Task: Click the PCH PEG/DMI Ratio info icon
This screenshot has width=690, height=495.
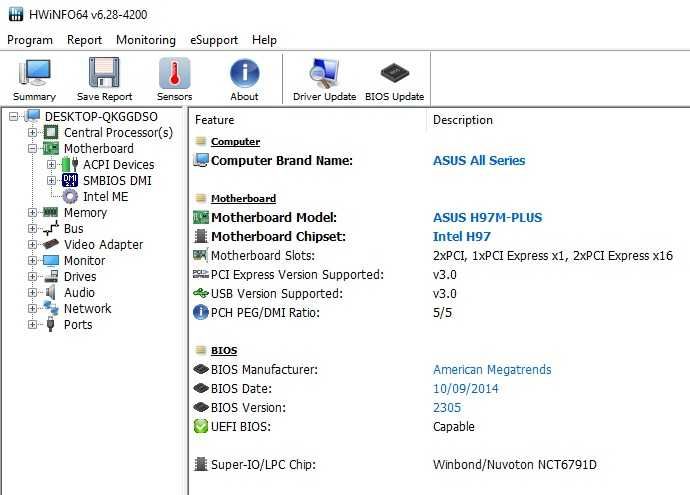Action: (x=201, y=312)
